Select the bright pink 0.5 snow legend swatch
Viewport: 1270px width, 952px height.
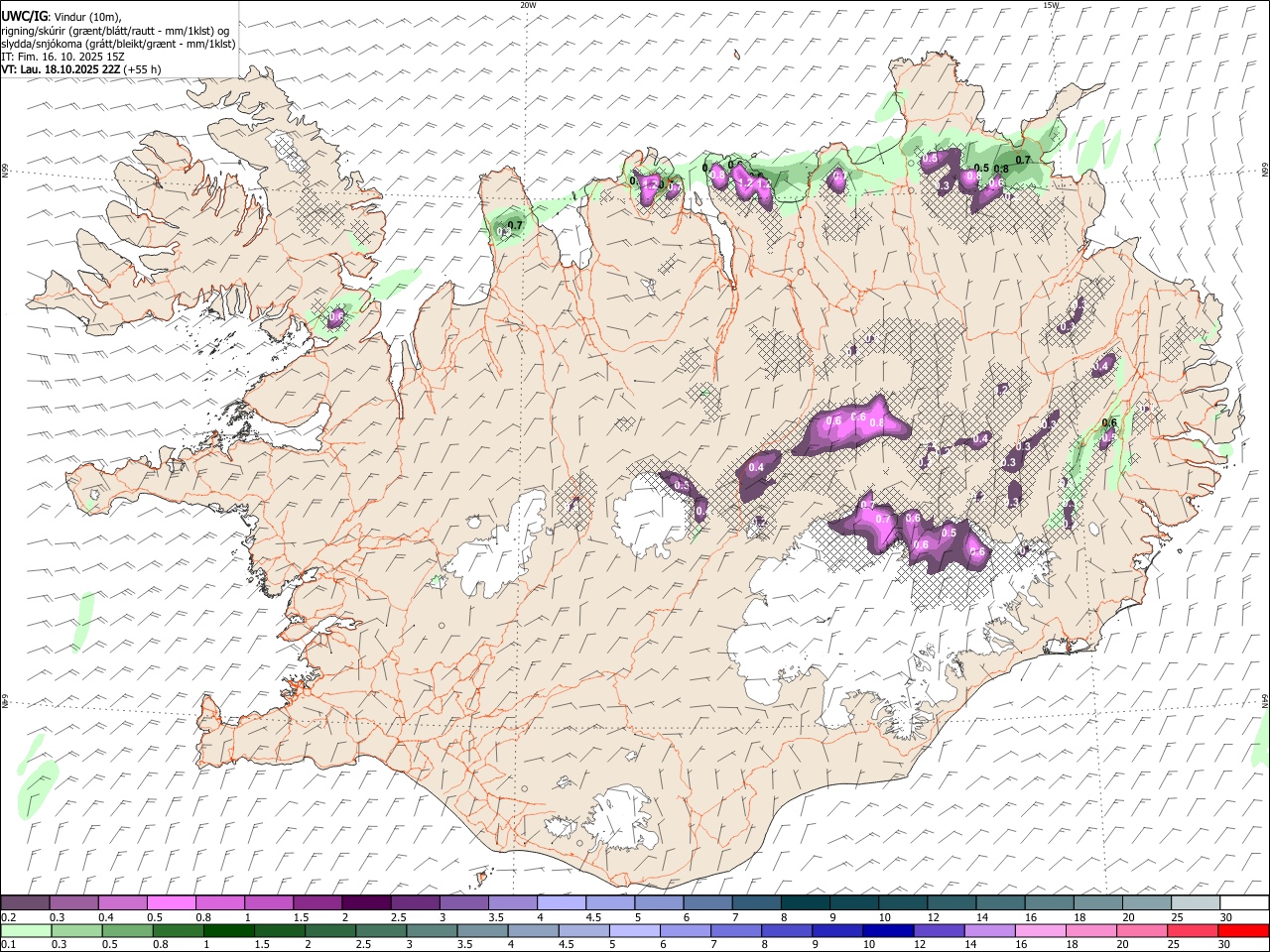tap(171, 902)
